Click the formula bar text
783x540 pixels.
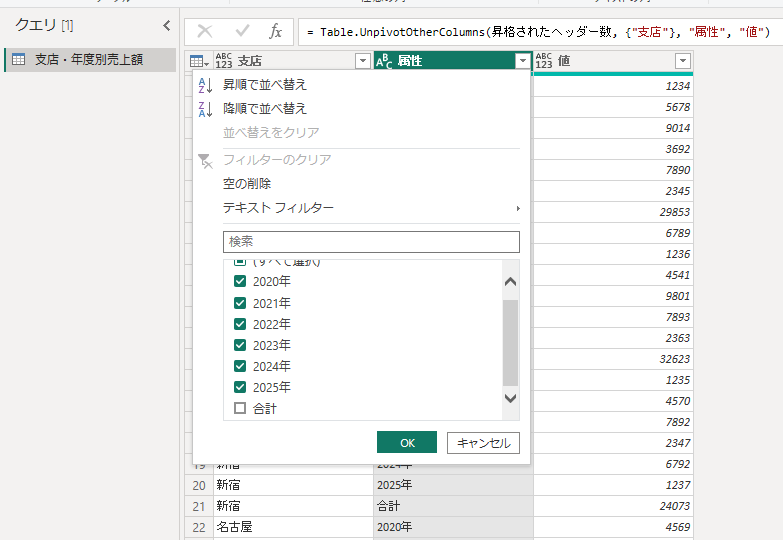click(x=538, y=32)
